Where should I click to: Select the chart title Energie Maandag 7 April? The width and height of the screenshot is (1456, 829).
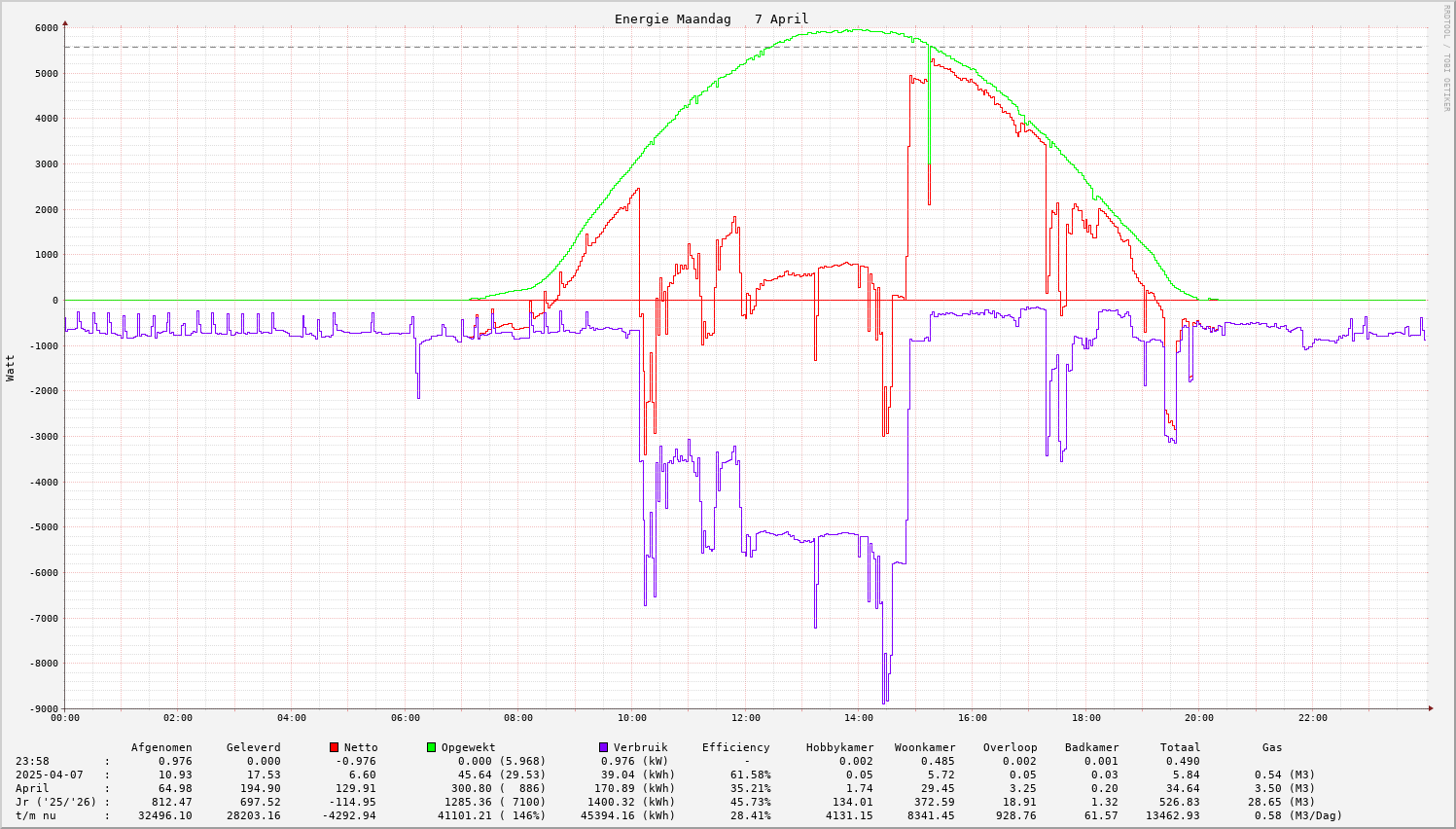coord(711,19)
